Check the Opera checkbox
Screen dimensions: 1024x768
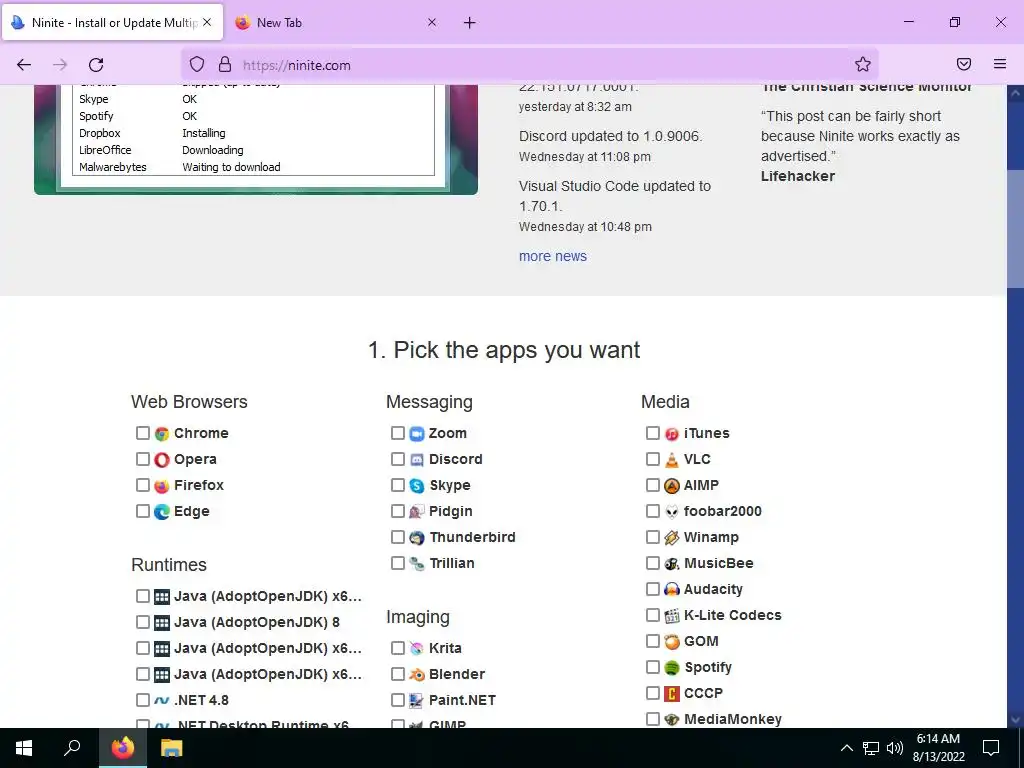point(142,459)
